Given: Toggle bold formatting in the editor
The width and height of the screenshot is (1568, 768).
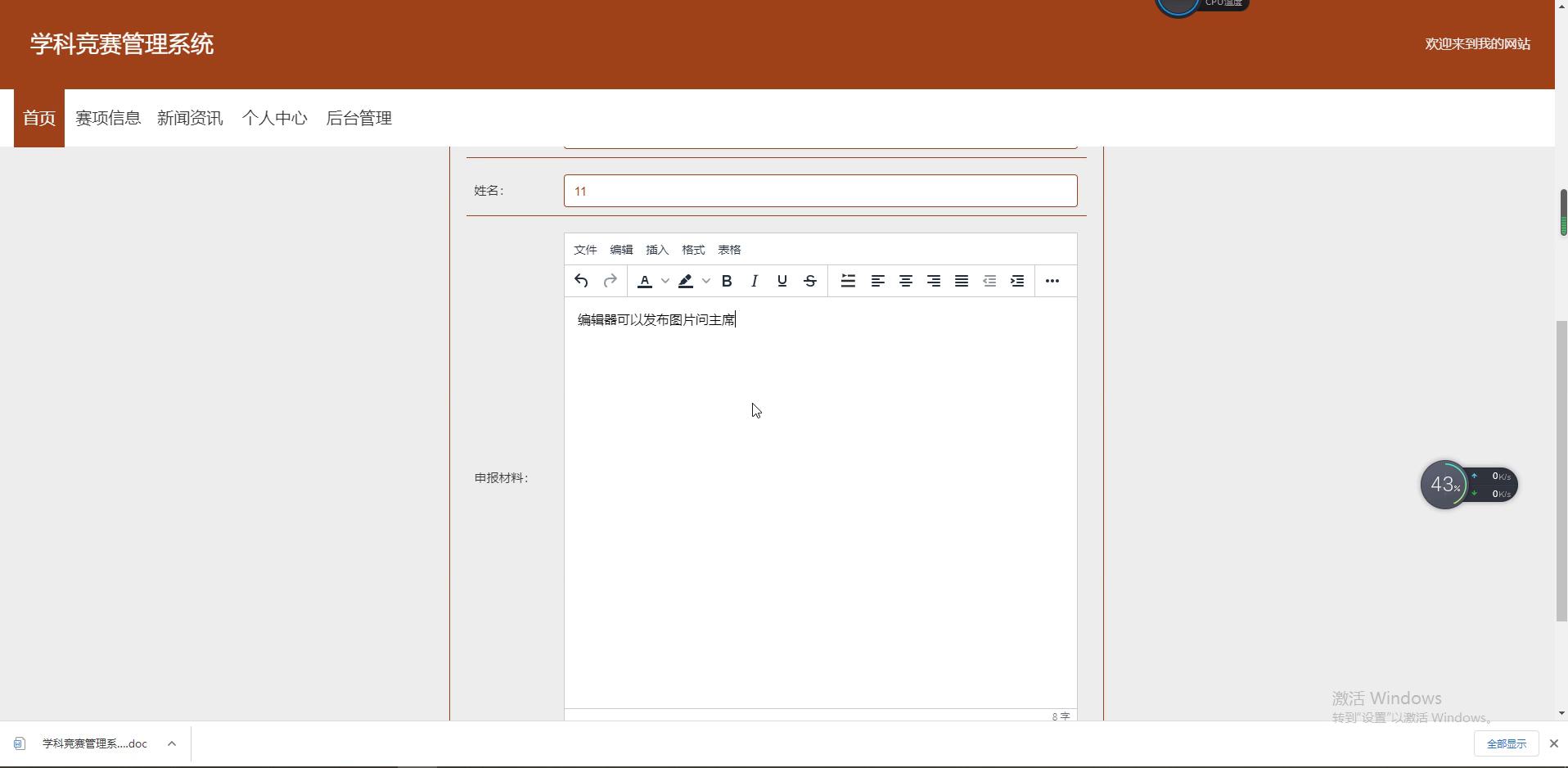Looking at the screenshot, I should coord(726,281).
